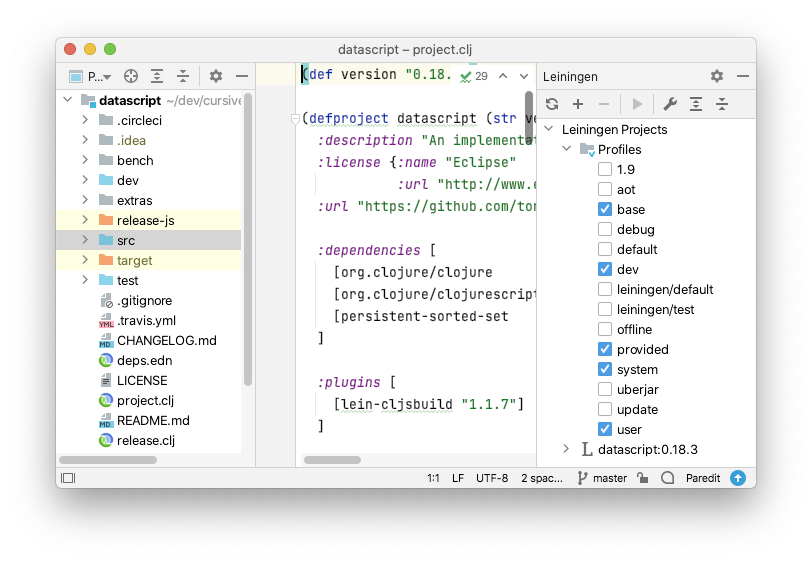812x562 pixels.
Task: Collapse all in Leiningen tool window
Action: (722, 104)
